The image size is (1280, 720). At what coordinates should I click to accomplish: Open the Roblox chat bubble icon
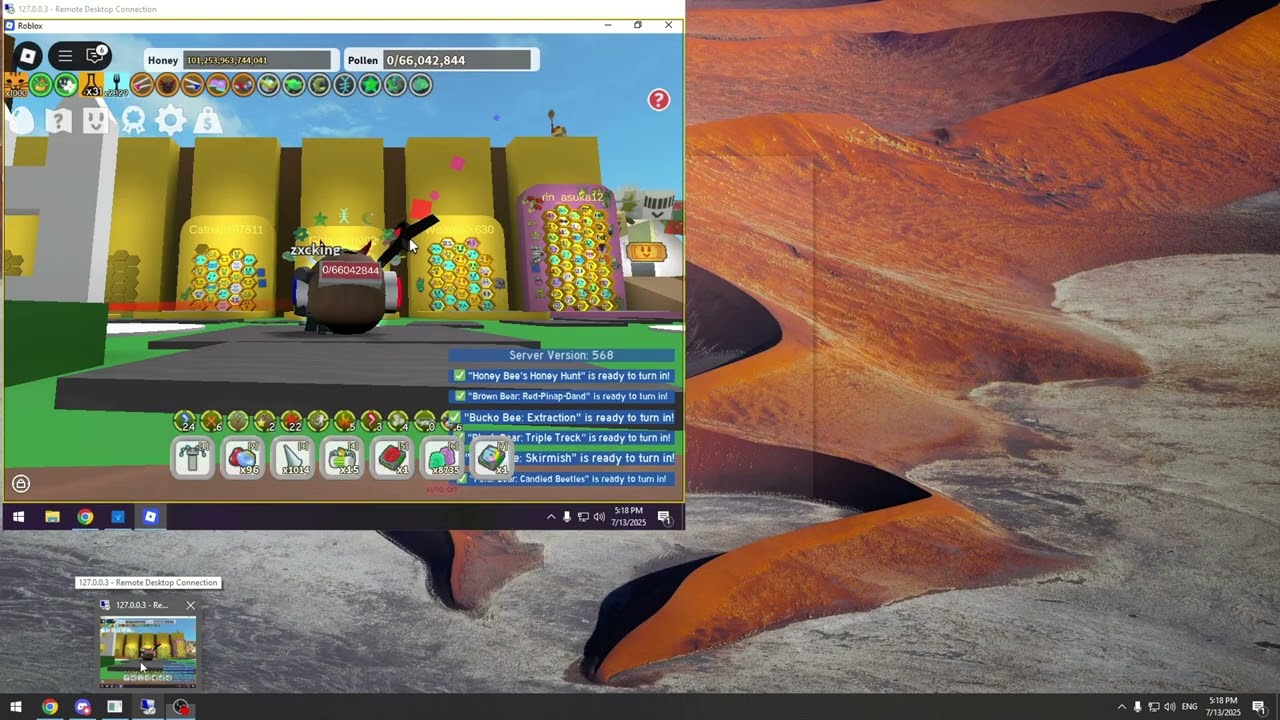(x=96, y=56)
